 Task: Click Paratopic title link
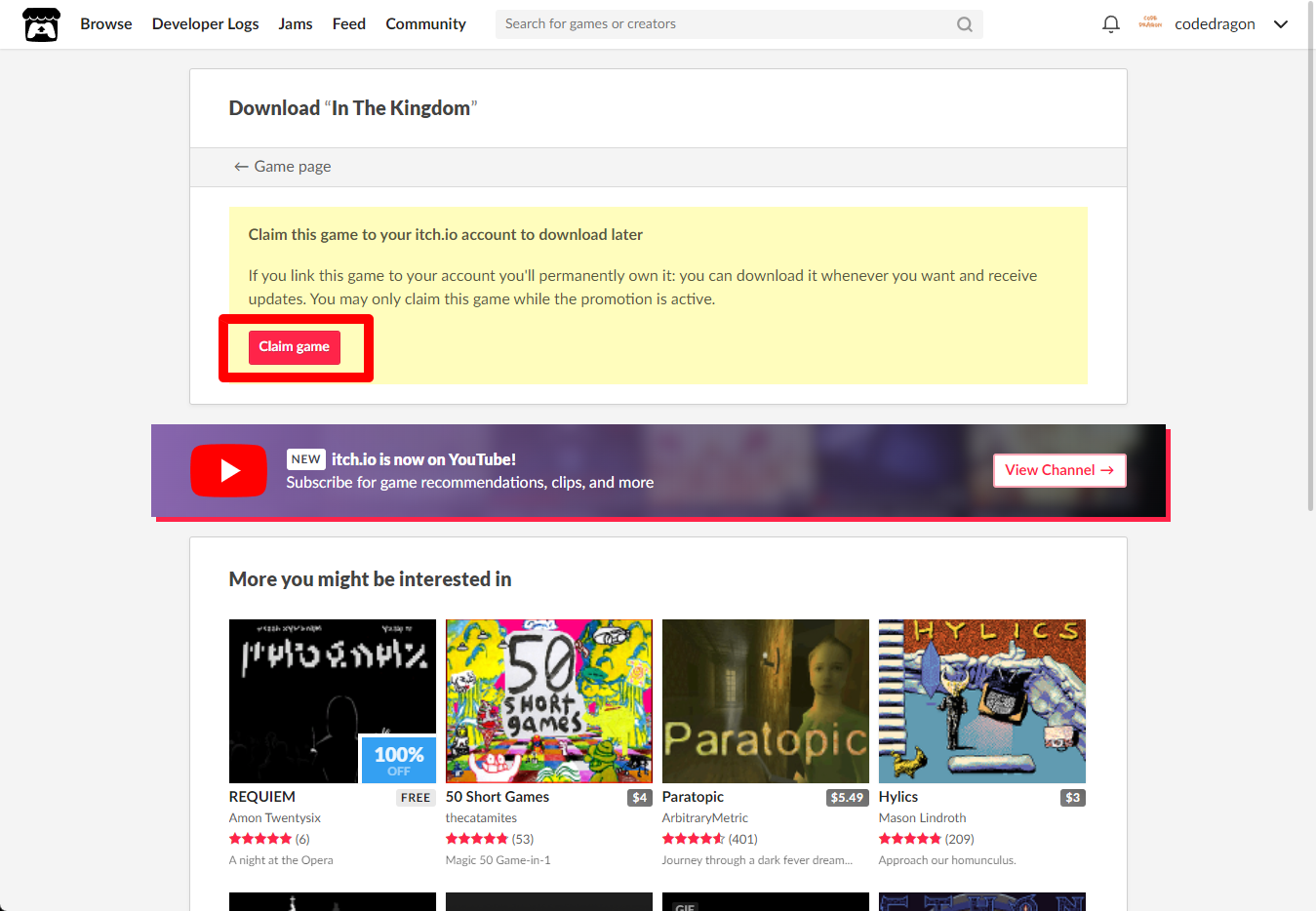pos(693,797)
